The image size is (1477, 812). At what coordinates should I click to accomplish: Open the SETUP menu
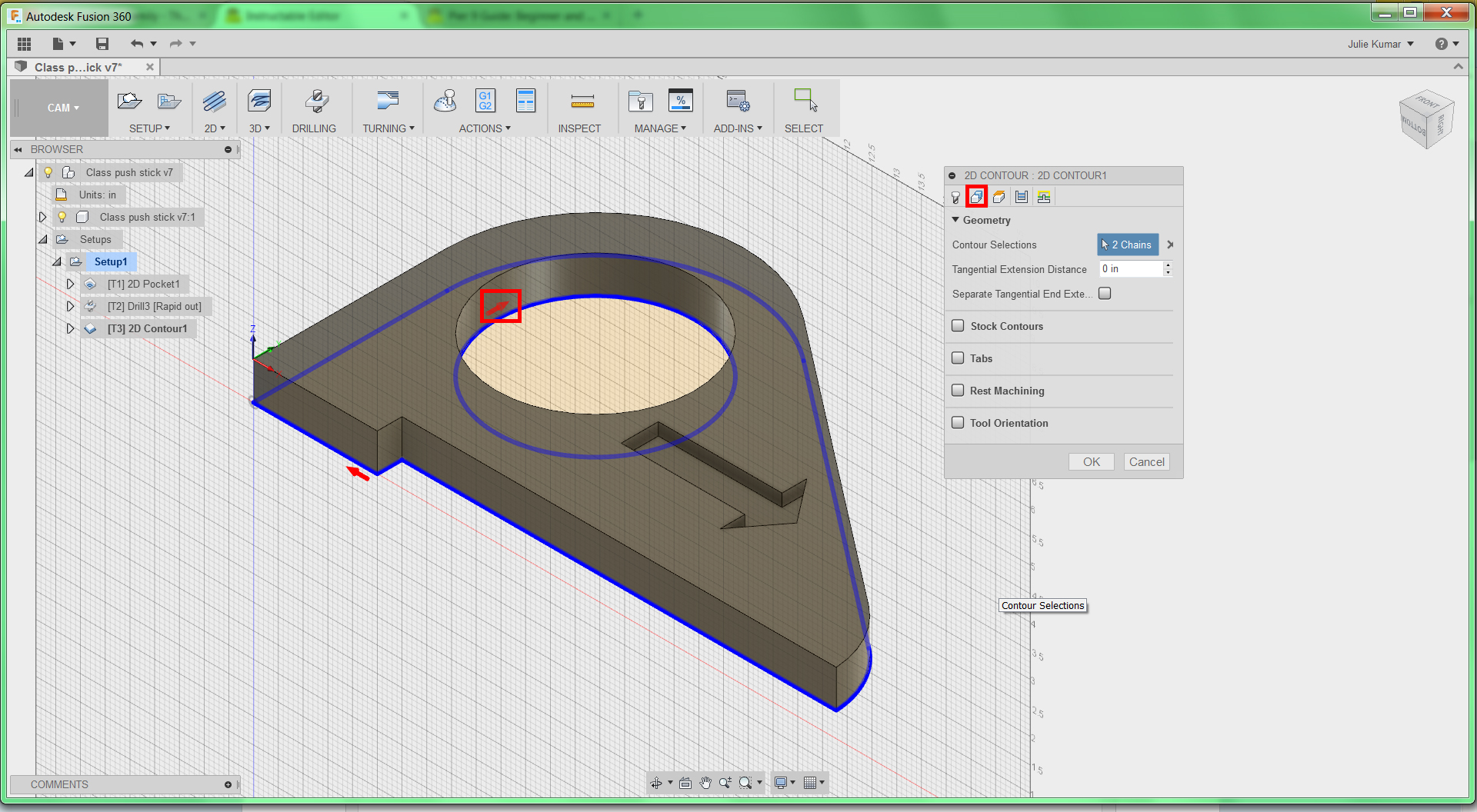tap(149, 128)
